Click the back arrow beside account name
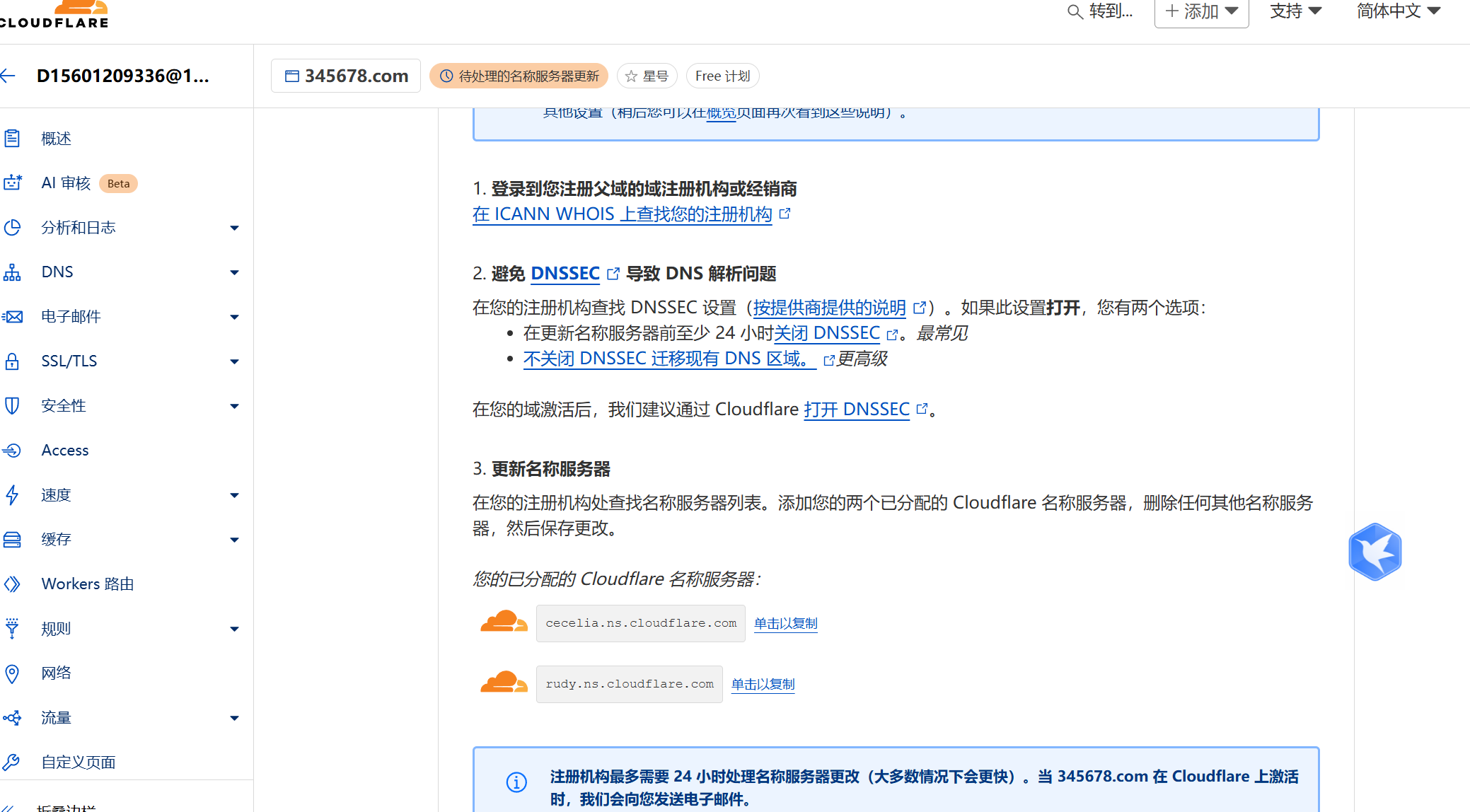The height and width of the screenshot is (812, 1470). pos(8,76)
